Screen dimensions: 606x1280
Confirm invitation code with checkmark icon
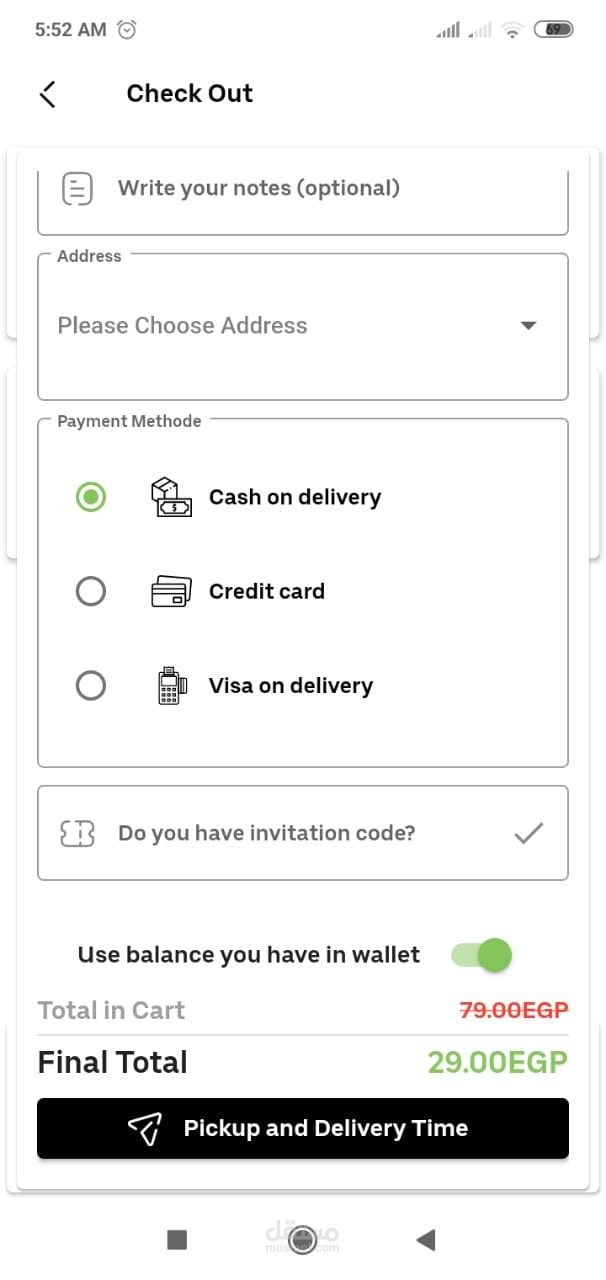(528, 833)
